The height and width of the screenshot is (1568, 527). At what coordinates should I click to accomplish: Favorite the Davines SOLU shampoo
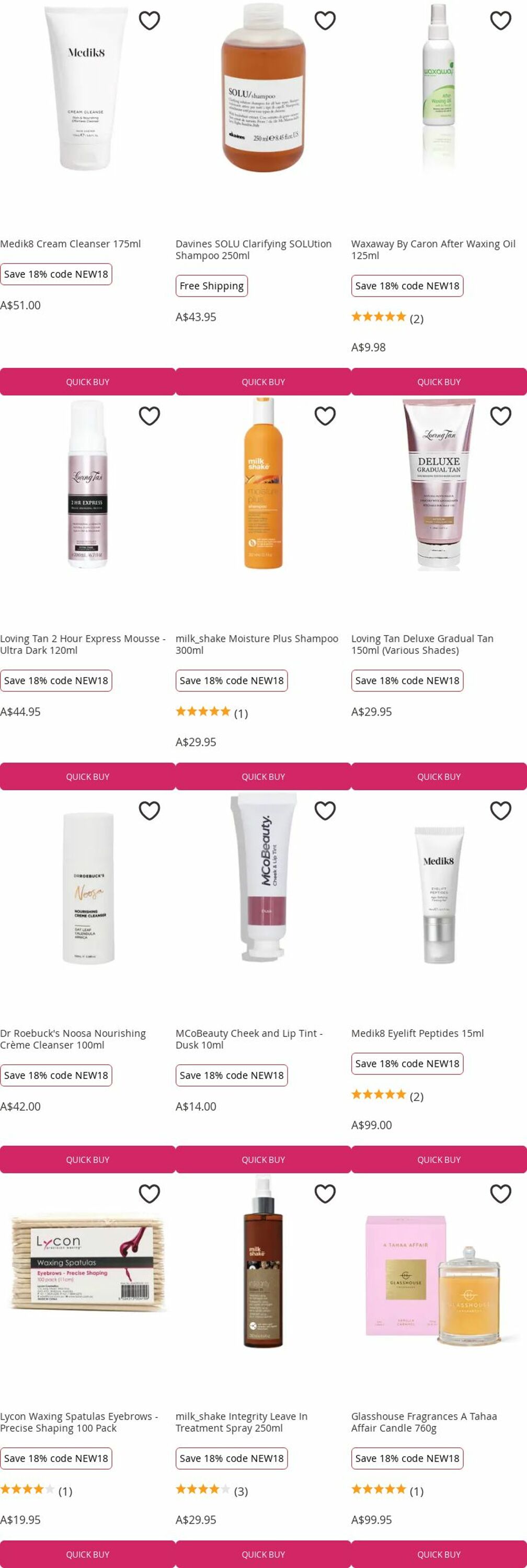tap(325, 21)
